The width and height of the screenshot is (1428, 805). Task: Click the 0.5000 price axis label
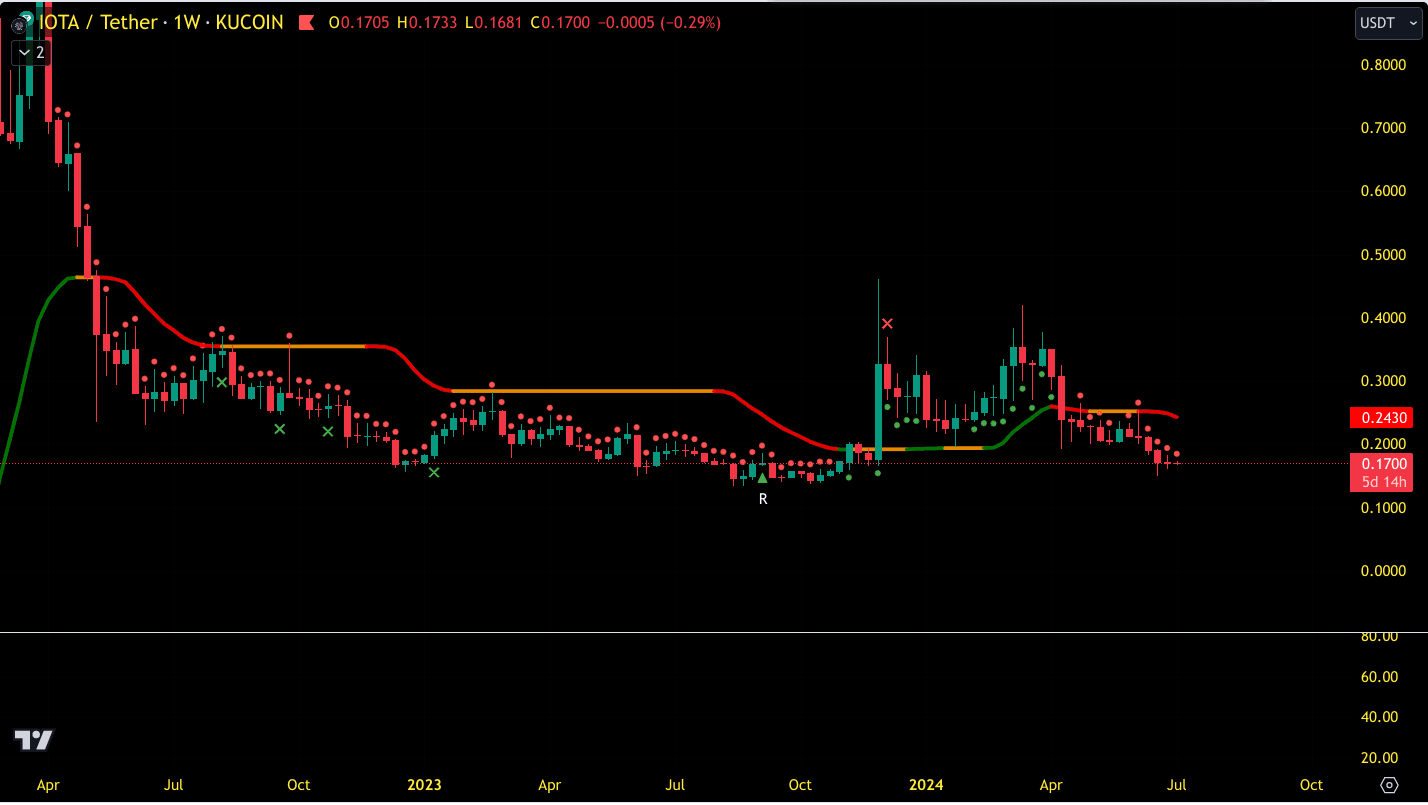point(1384,255)
